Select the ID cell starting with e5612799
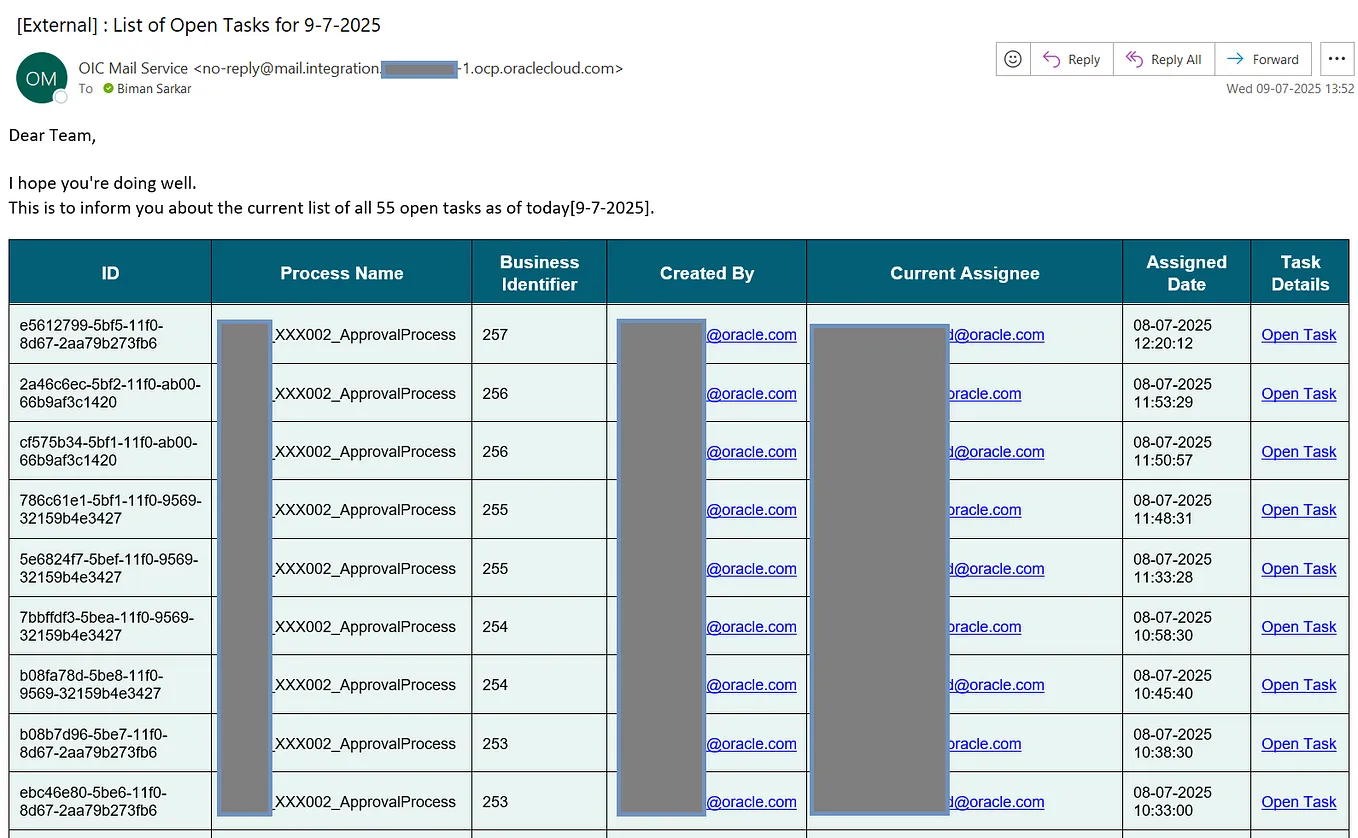The image size is (1358, 838). point(110,334)
